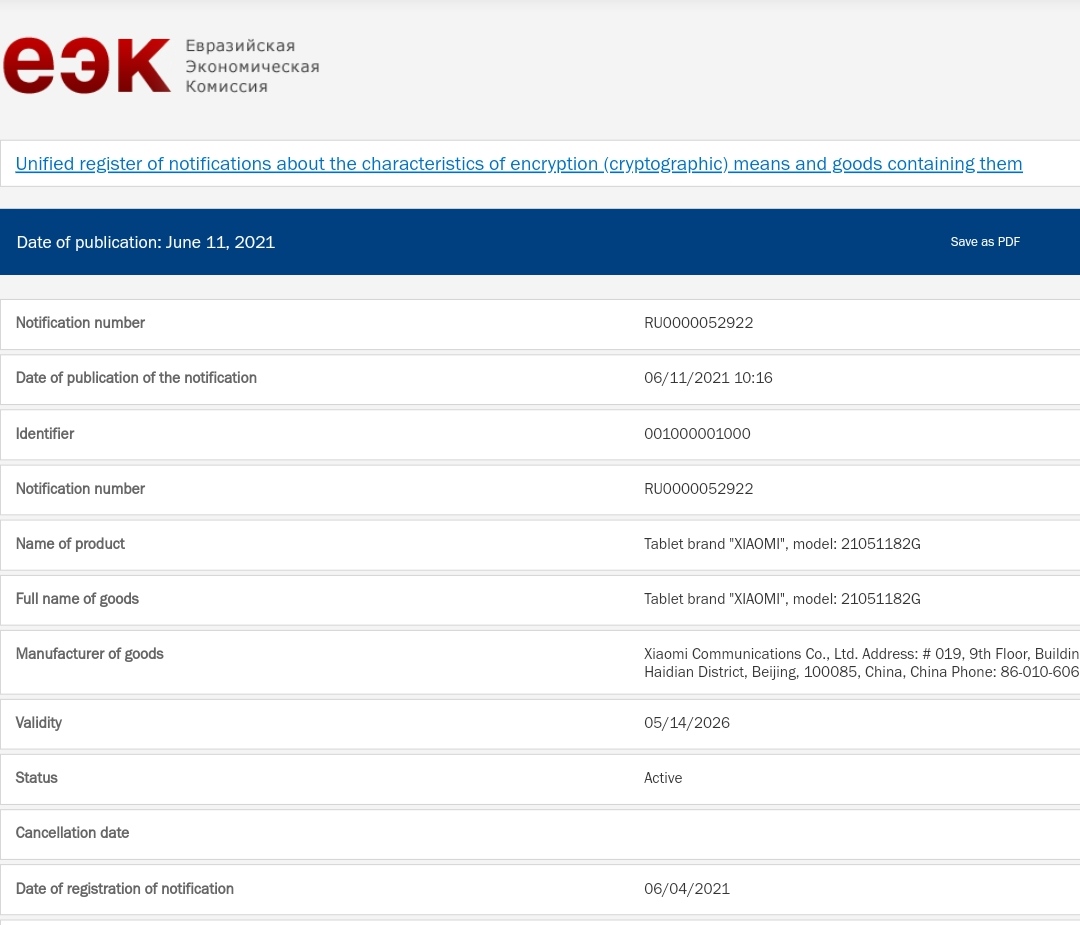Click the 'Manufacturer of goods' label
This screenshot has width=1080, height=925.
point(90,654)
